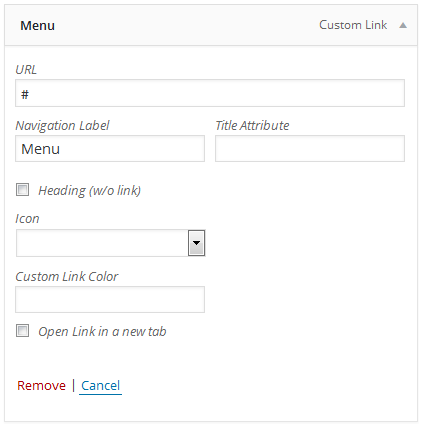Focus the Navigation Label field with Menu
423x428 pixels.
110,149
